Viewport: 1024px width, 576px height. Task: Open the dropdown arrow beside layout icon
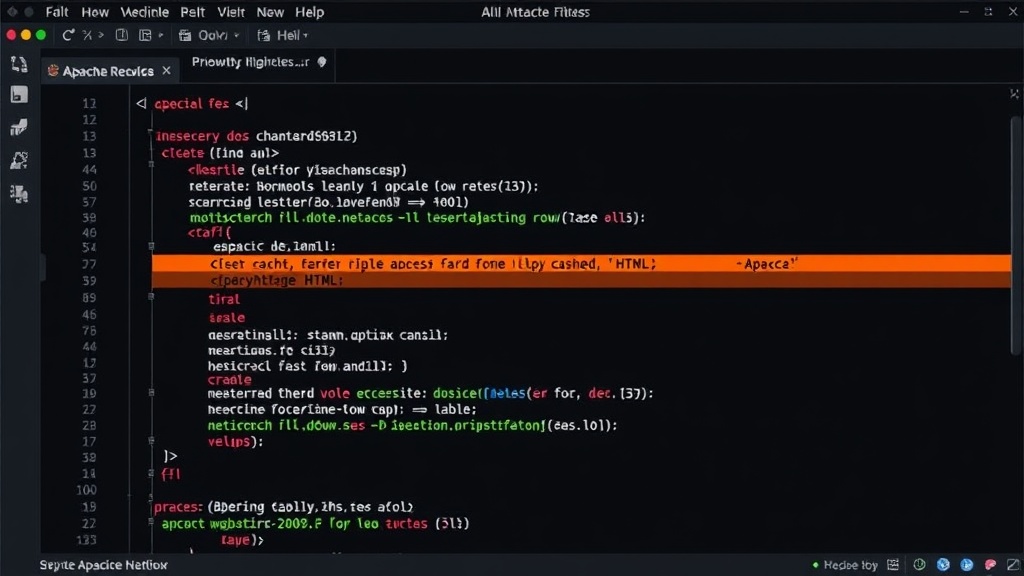(x=161, y=35)
